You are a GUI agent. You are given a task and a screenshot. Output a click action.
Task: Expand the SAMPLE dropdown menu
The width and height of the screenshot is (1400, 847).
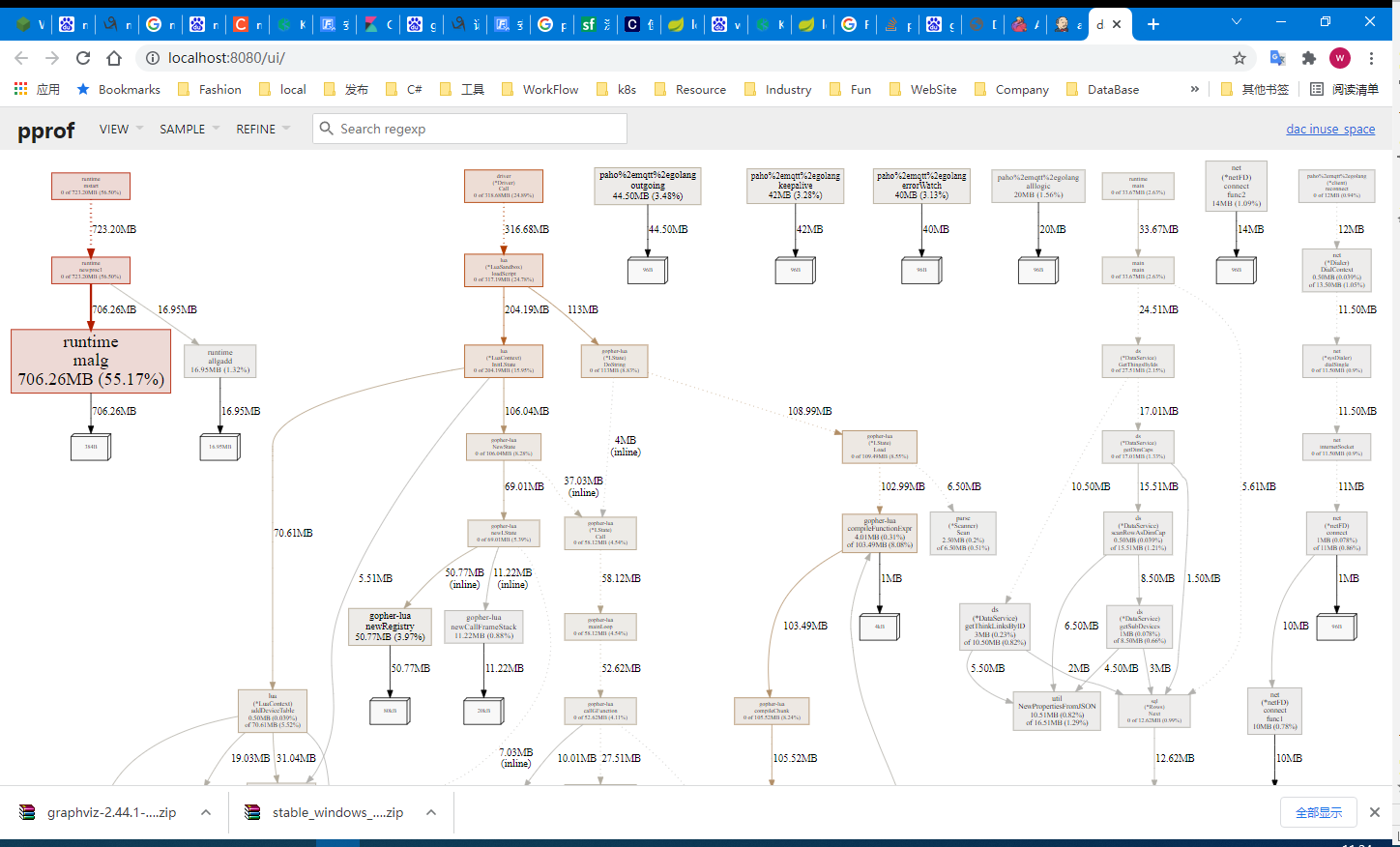click(189, 129)
